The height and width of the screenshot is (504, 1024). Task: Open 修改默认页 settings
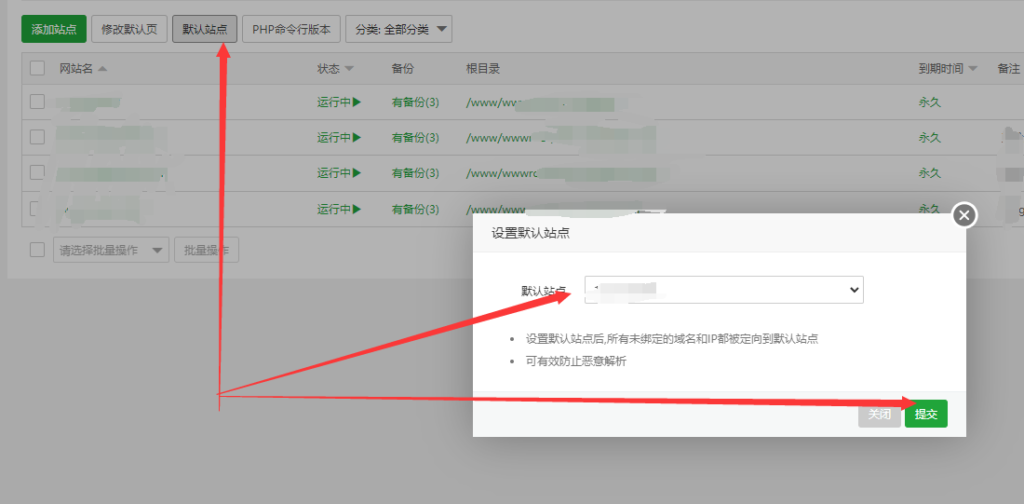point(129,29)
